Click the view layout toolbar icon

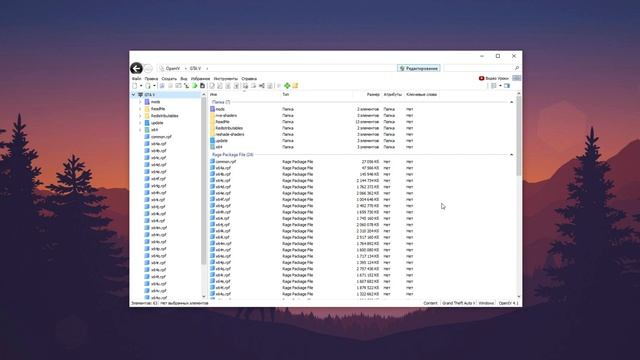[493, 86]
